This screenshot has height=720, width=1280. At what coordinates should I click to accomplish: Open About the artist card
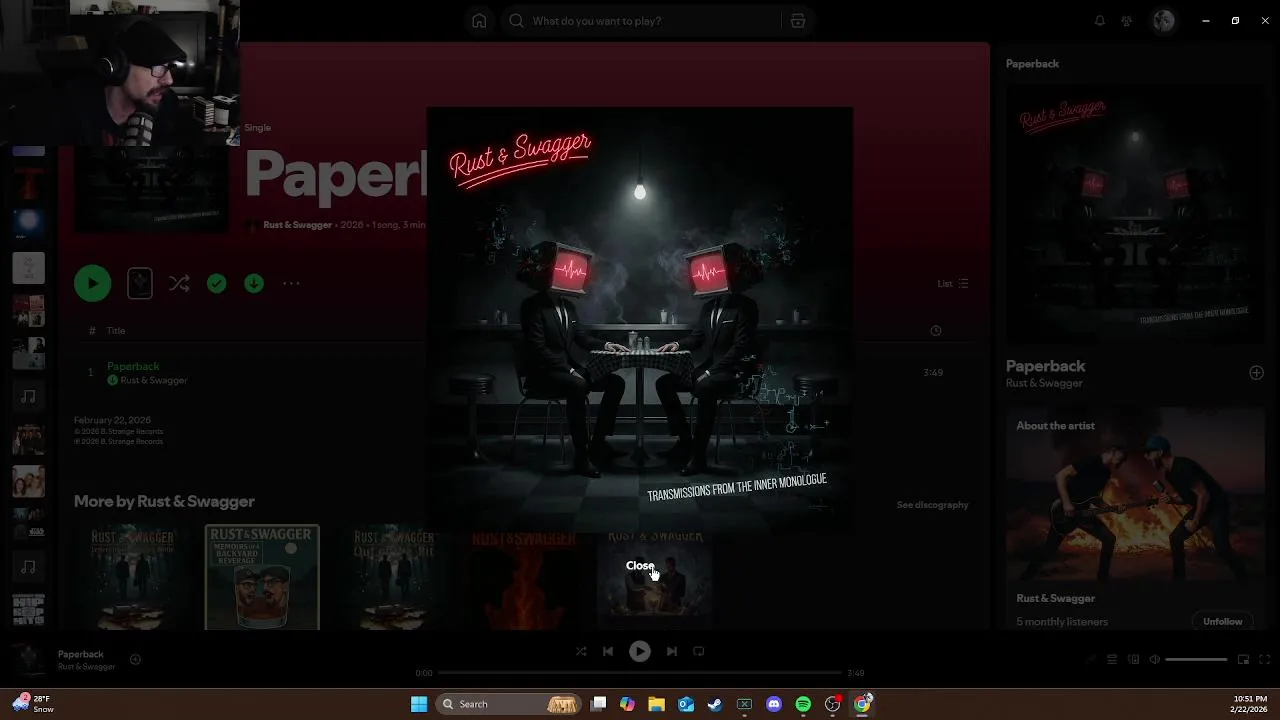click(x=1135, y=520)
